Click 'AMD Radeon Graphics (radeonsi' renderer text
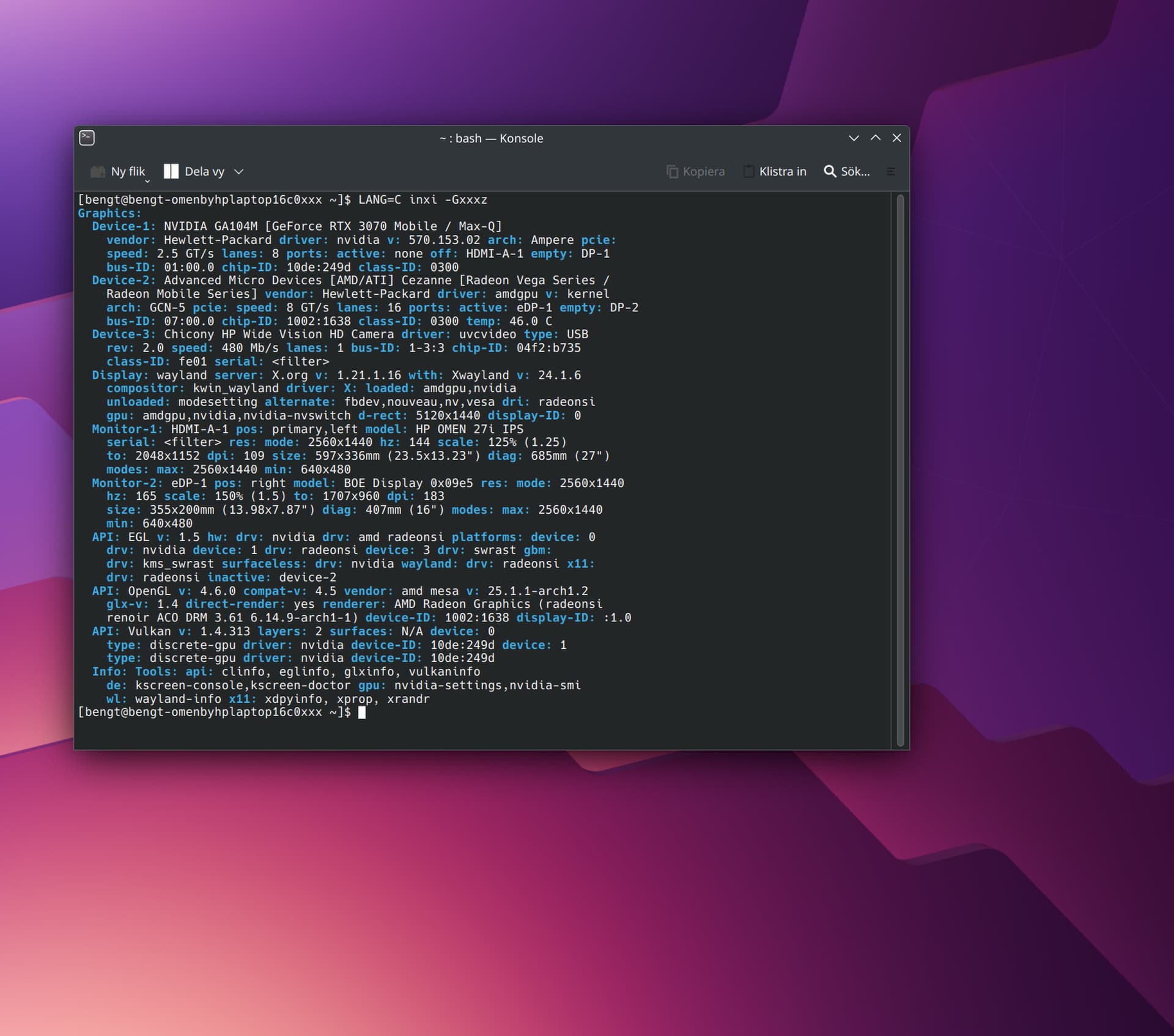This screenshot has width=1174, height=1036. pos(498,605)
